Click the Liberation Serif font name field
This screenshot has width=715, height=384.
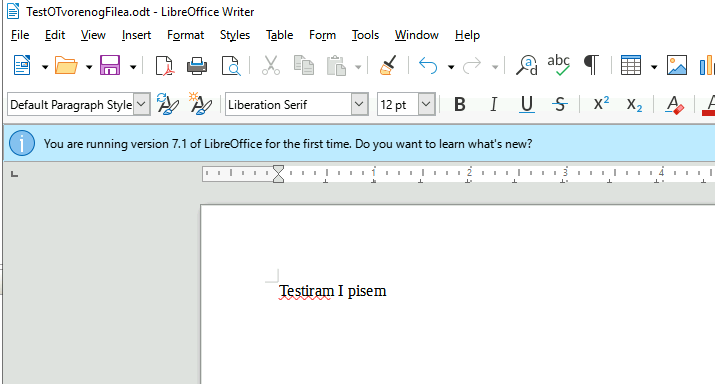coord(288,105)
